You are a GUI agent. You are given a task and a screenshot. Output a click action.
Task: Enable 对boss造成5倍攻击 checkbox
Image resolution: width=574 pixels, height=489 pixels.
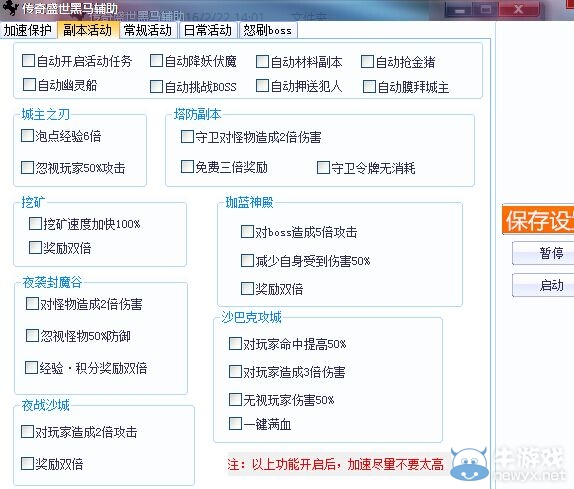(x=247, y=231)
